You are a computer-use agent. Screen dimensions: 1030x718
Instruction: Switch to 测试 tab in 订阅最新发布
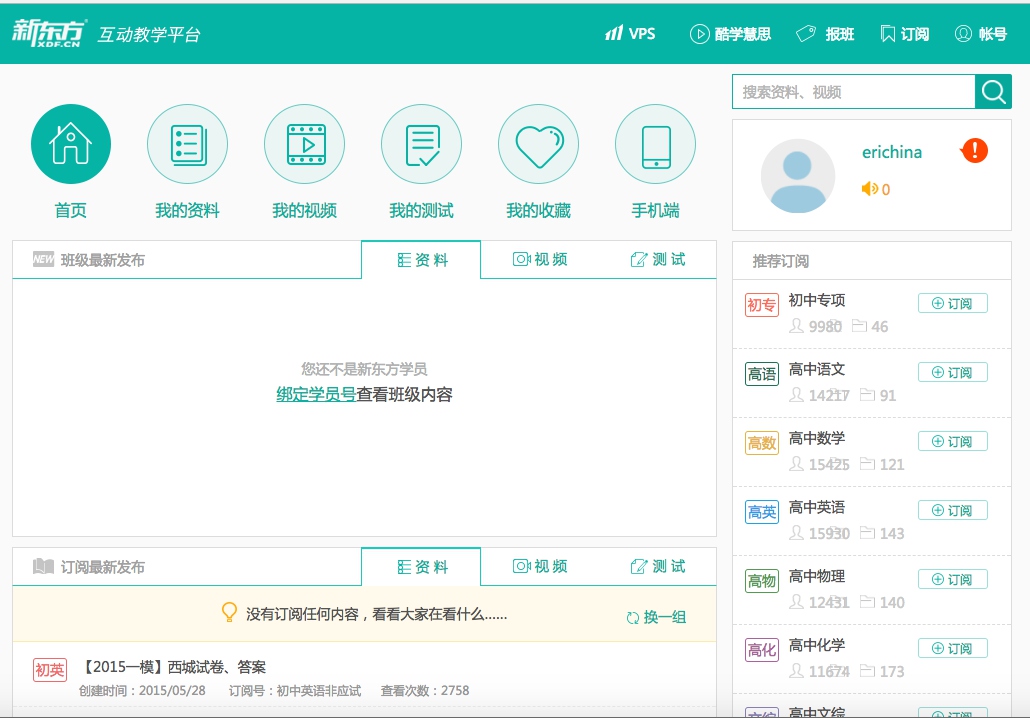pyautogui.click(x=658, y=567)
